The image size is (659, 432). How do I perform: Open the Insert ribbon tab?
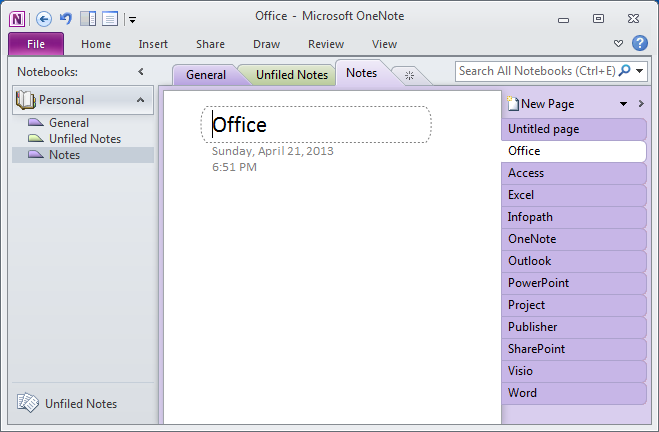pyautogui.click(x=153, y=44)
